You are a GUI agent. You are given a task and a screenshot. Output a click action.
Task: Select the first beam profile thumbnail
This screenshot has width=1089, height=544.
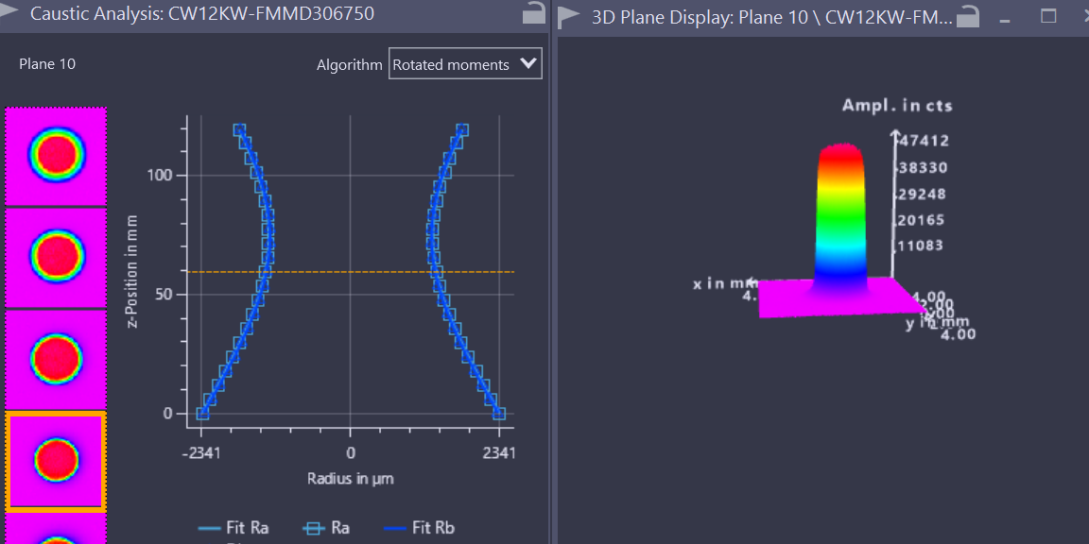click(x=56, y=156)
